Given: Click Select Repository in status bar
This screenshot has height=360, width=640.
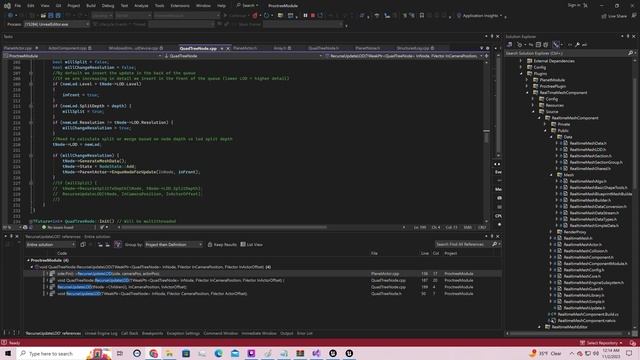Looking at the screenshot, I should click(602, 343).
